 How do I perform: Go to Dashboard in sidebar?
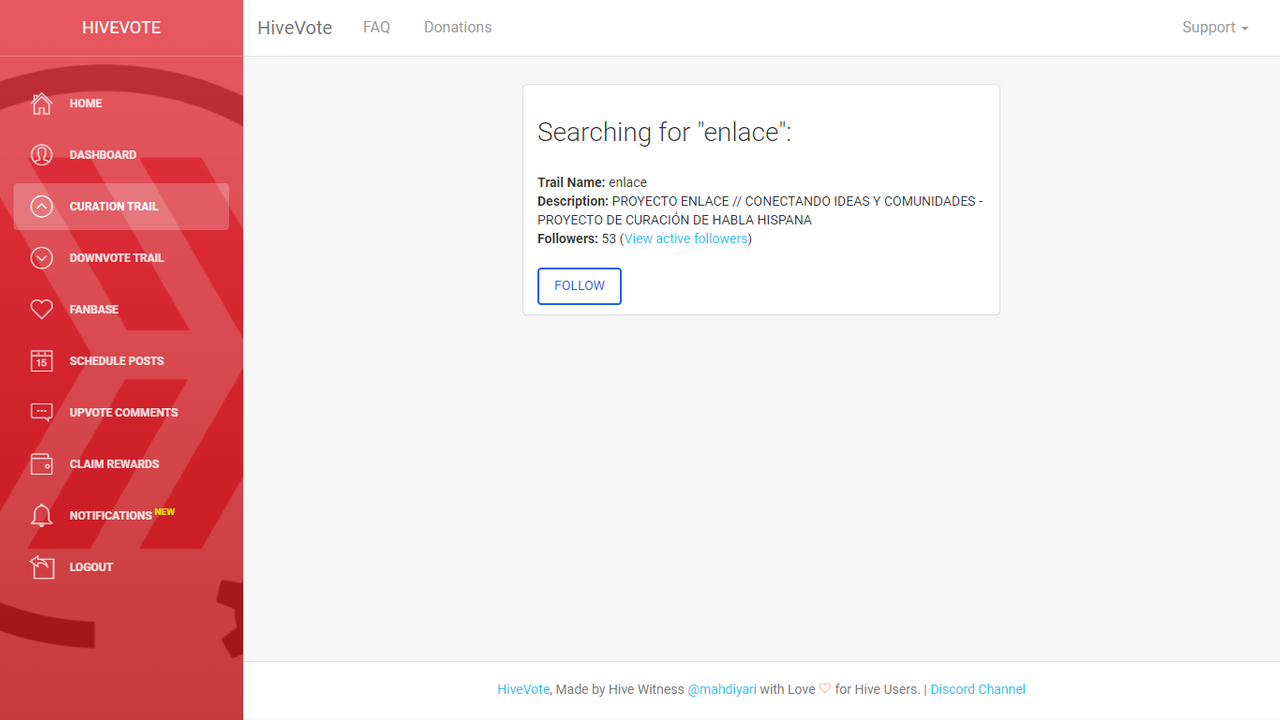click(x=103, y=155)
